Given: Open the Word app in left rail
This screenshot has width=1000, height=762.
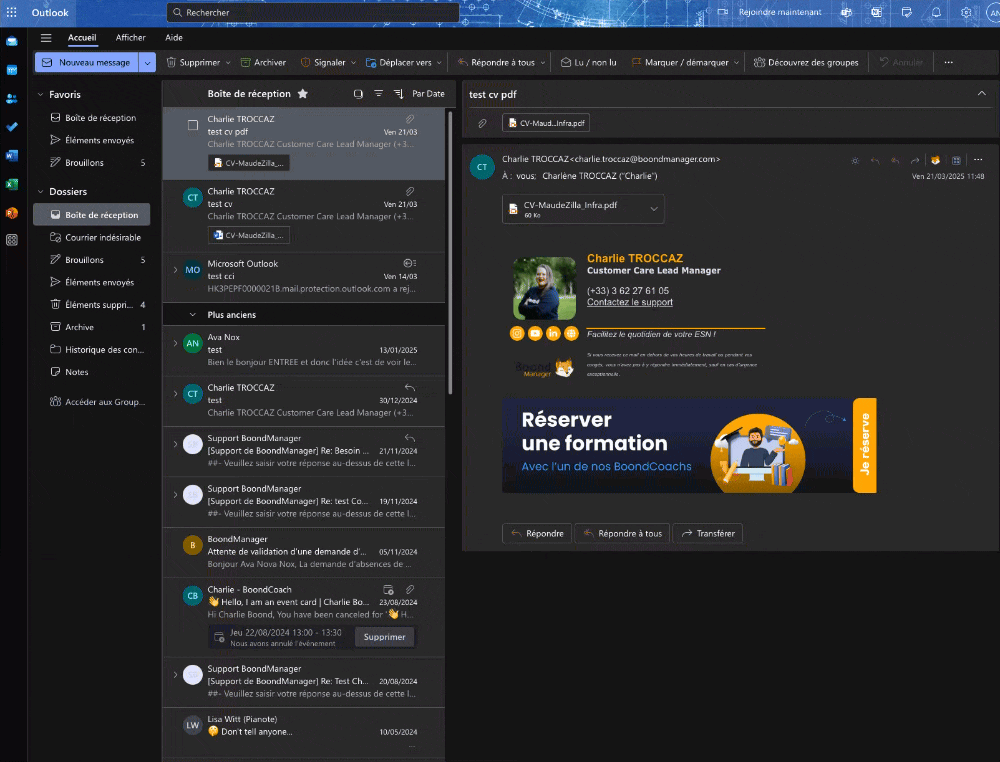Looking at the screenshot, I should (x=12, y=156).
